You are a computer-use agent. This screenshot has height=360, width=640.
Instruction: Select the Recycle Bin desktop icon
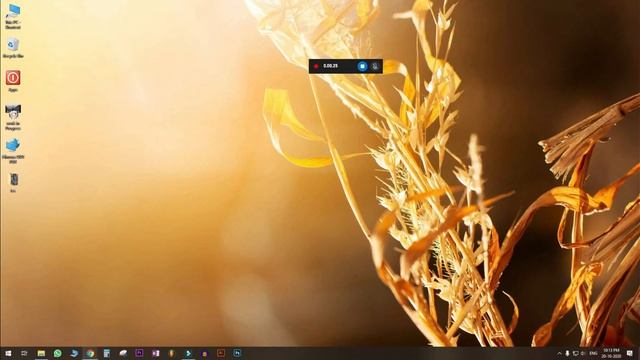13,48
